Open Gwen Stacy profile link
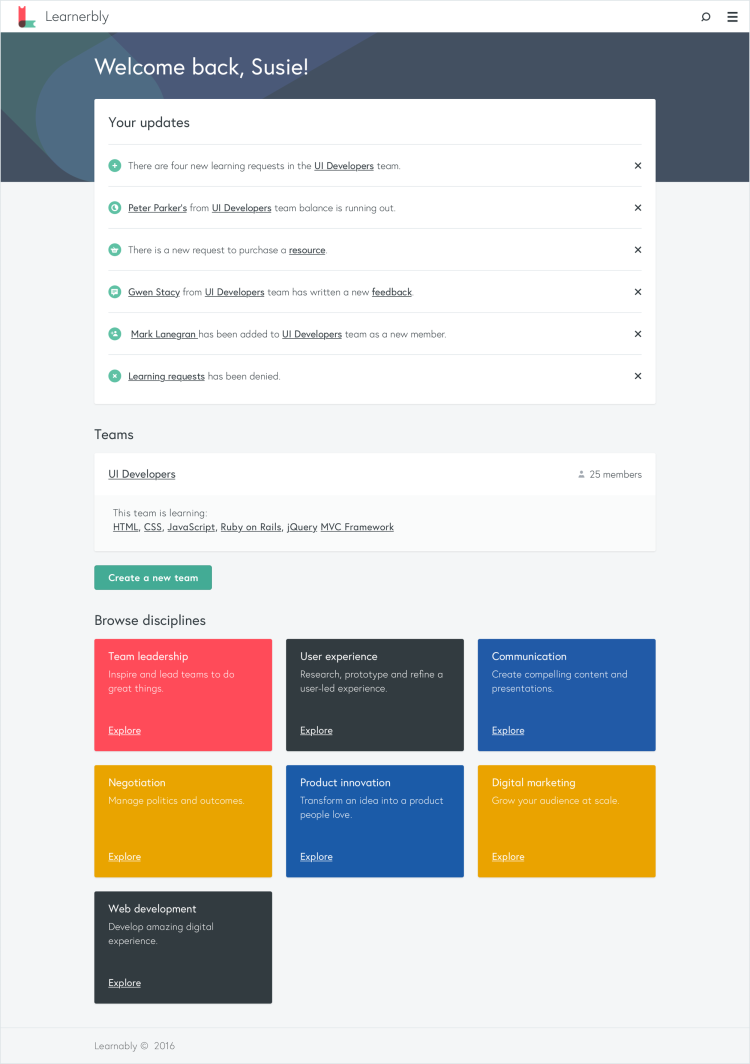The height and width of the screenshot is (1064, 750). (154, 292)
